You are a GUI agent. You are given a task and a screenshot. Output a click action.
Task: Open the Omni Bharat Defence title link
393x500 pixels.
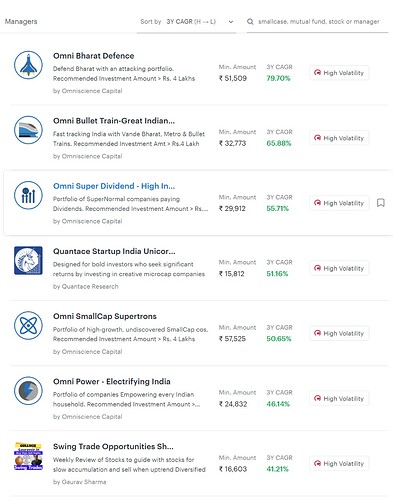point(93,56)
